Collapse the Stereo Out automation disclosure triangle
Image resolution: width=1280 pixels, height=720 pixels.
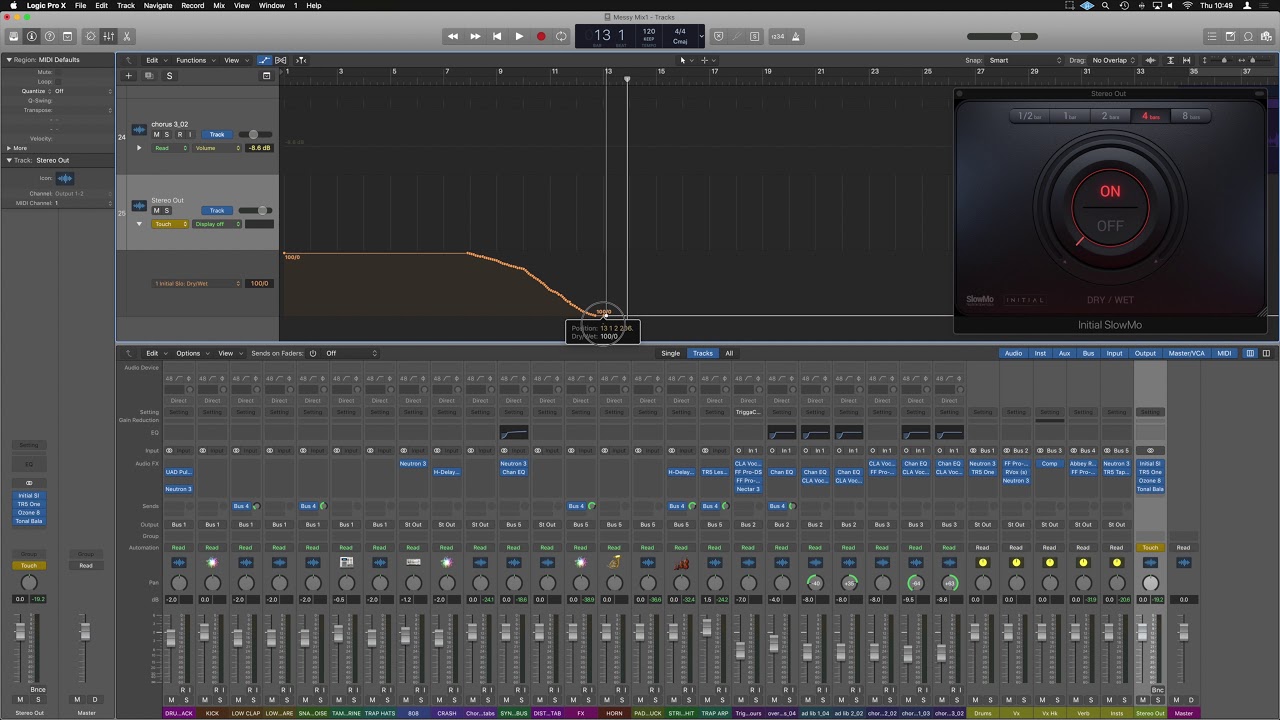[x=139, y=224]
